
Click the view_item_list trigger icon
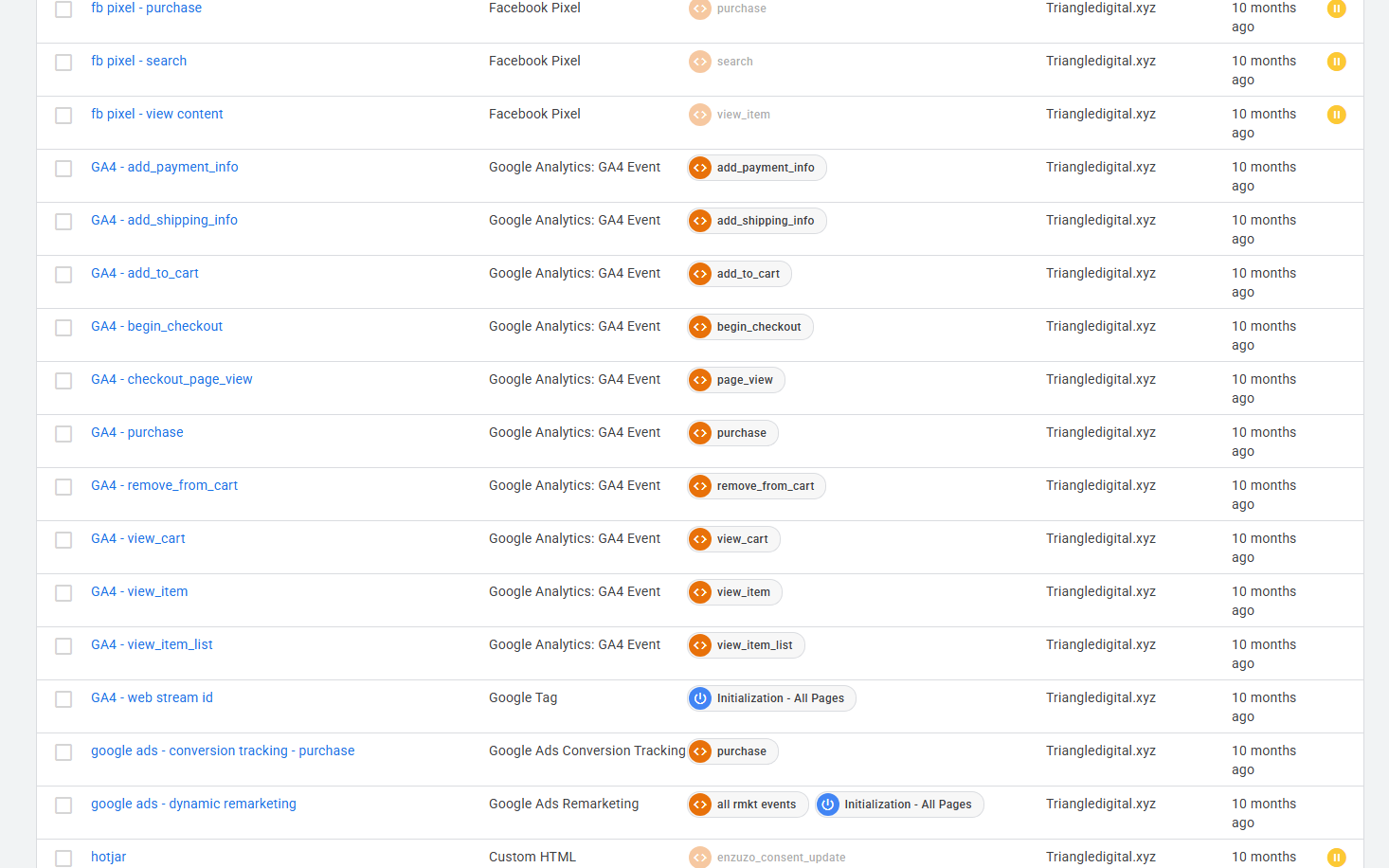point(700,645)
